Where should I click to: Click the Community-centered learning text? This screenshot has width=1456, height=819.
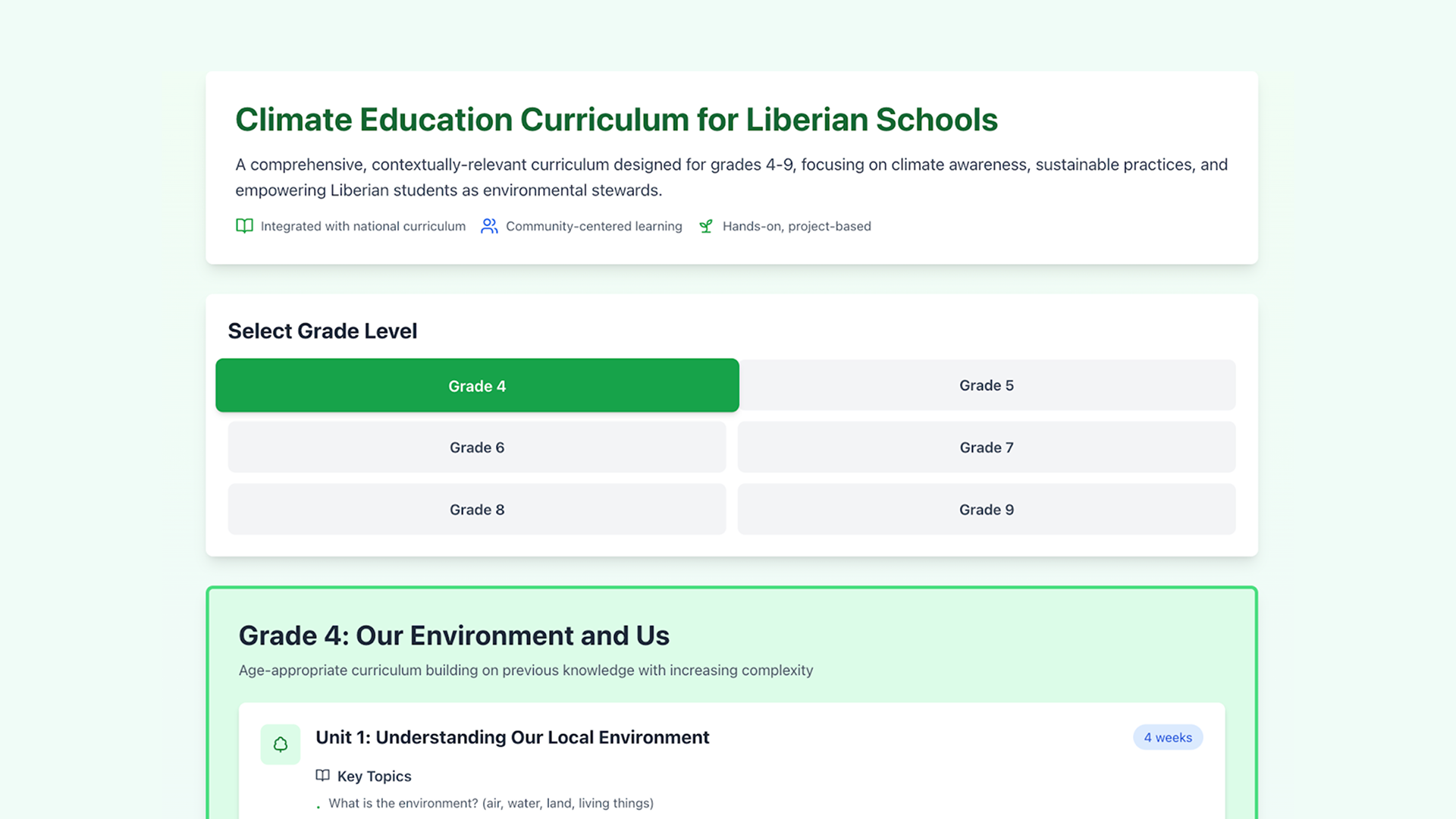594,226
